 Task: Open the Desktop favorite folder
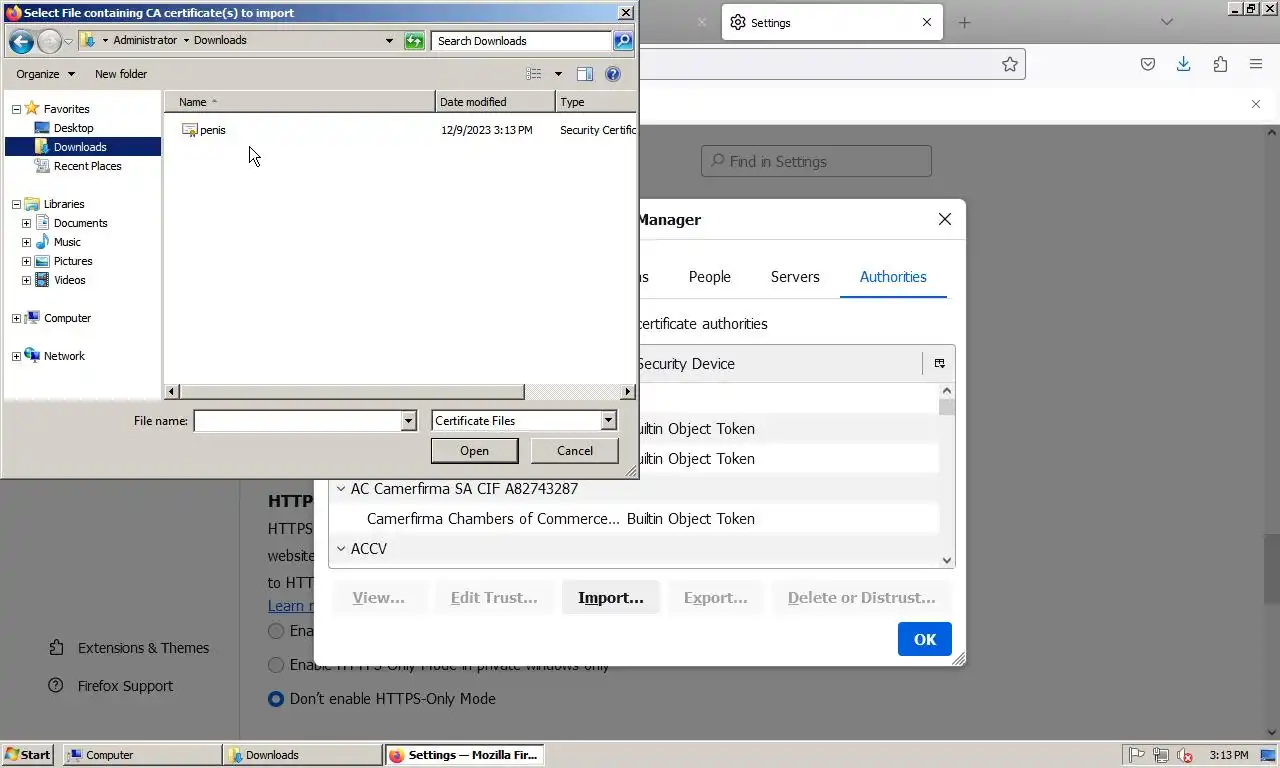73,128
